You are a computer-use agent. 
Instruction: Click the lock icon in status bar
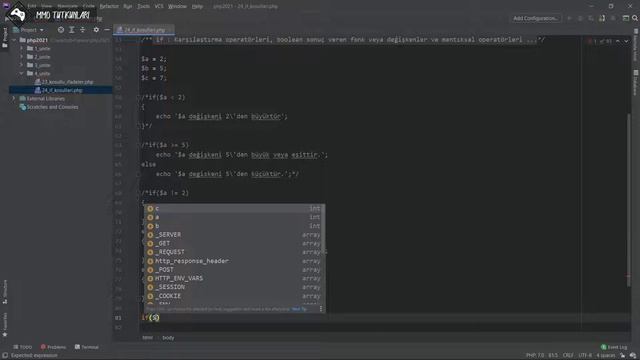[622, 356]
